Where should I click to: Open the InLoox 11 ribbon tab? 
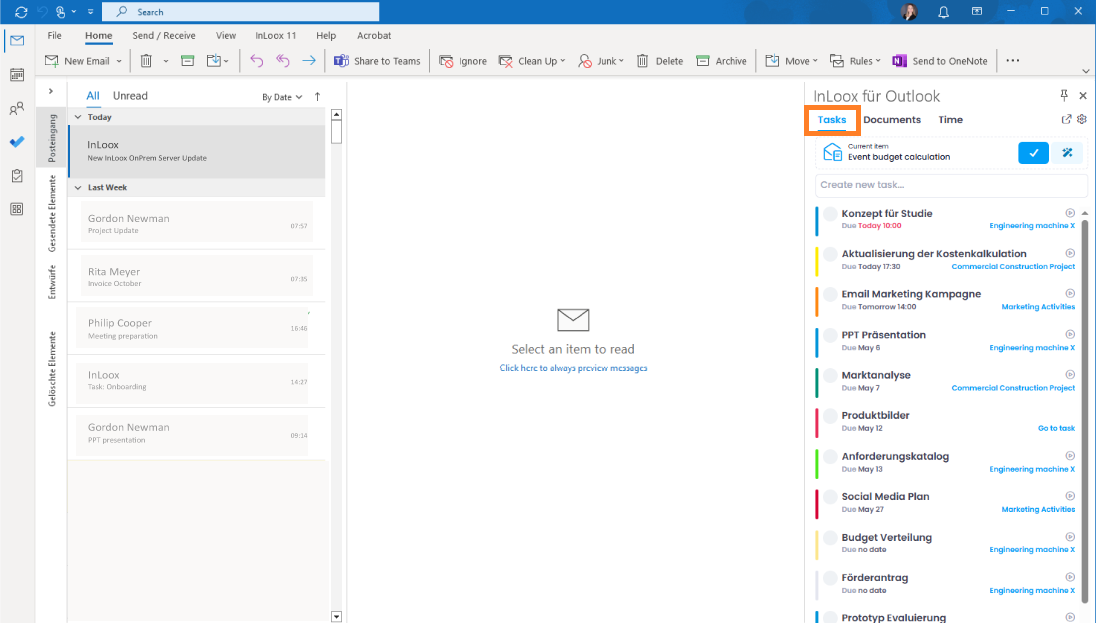click(x=275, y=36)
